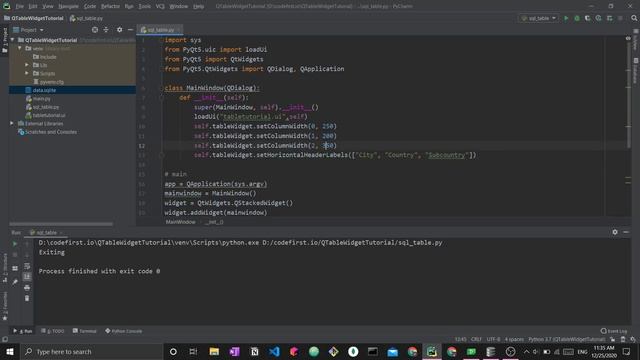Open the Refactor menu
The width and height of the screenshot is (640, 360).
click(110, 7)
